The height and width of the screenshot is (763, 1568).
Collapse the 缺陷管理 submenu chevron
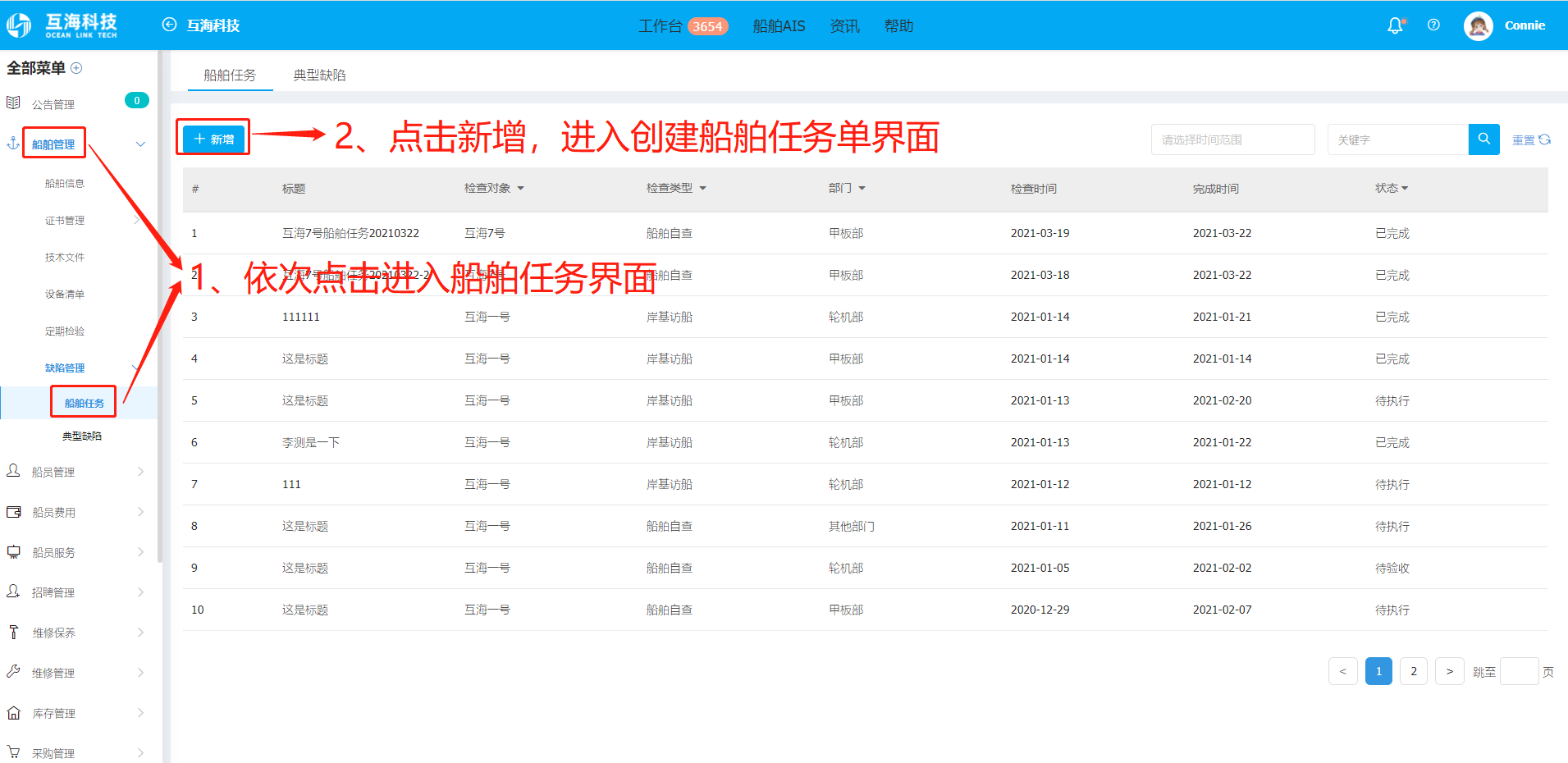pos(135,368)
